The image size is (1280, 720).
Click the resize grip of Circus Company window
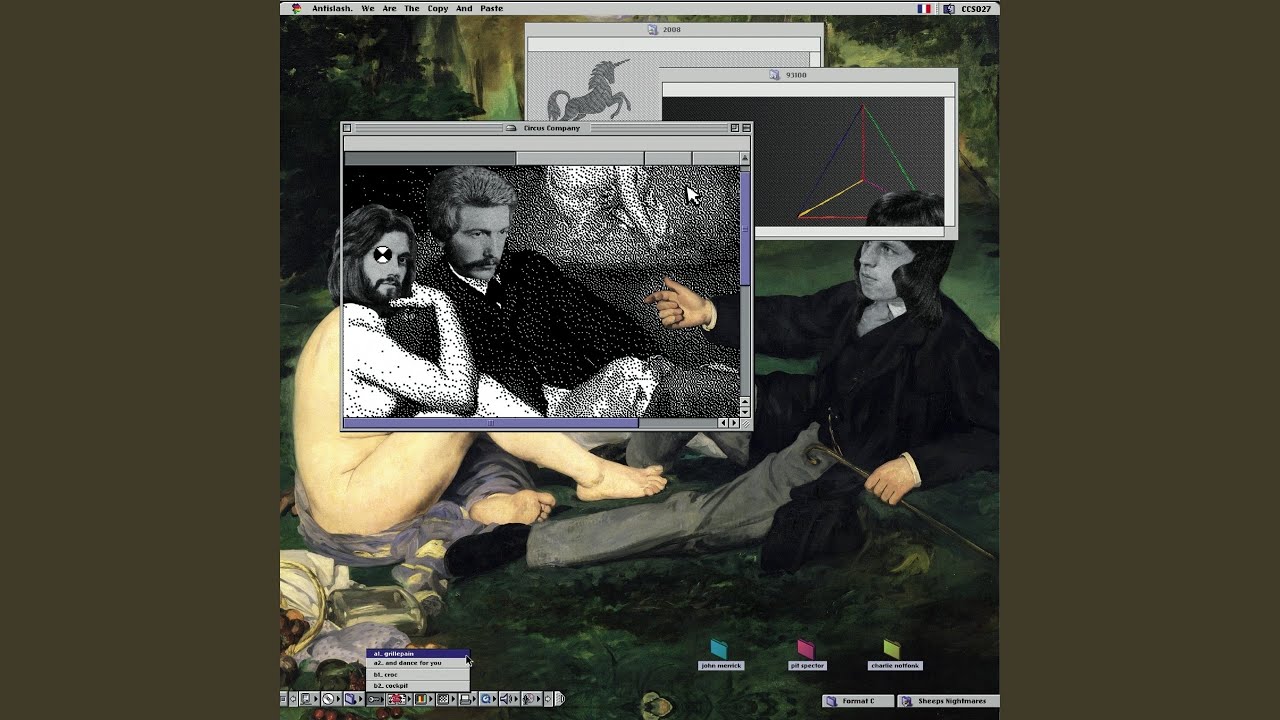point(745,423)
